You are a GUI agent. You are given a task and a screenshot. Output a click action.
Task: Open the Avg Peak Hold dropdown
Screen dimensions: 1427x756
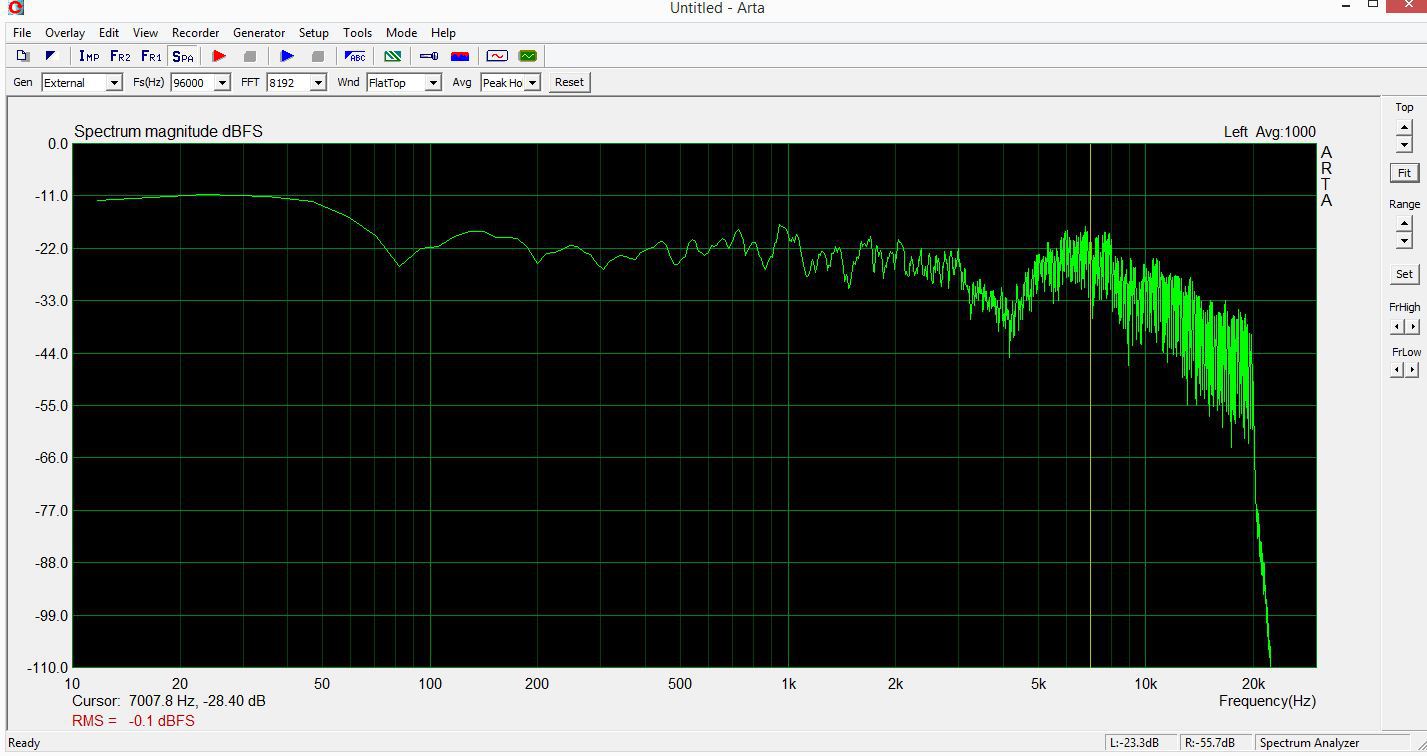click(x=511, y=83)
